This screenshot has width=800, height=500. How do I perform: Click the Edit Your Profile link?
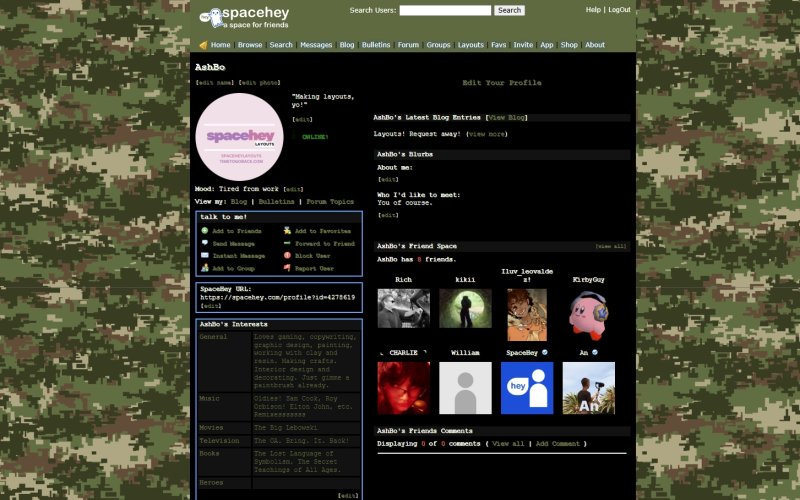click(x=502, y=83)
